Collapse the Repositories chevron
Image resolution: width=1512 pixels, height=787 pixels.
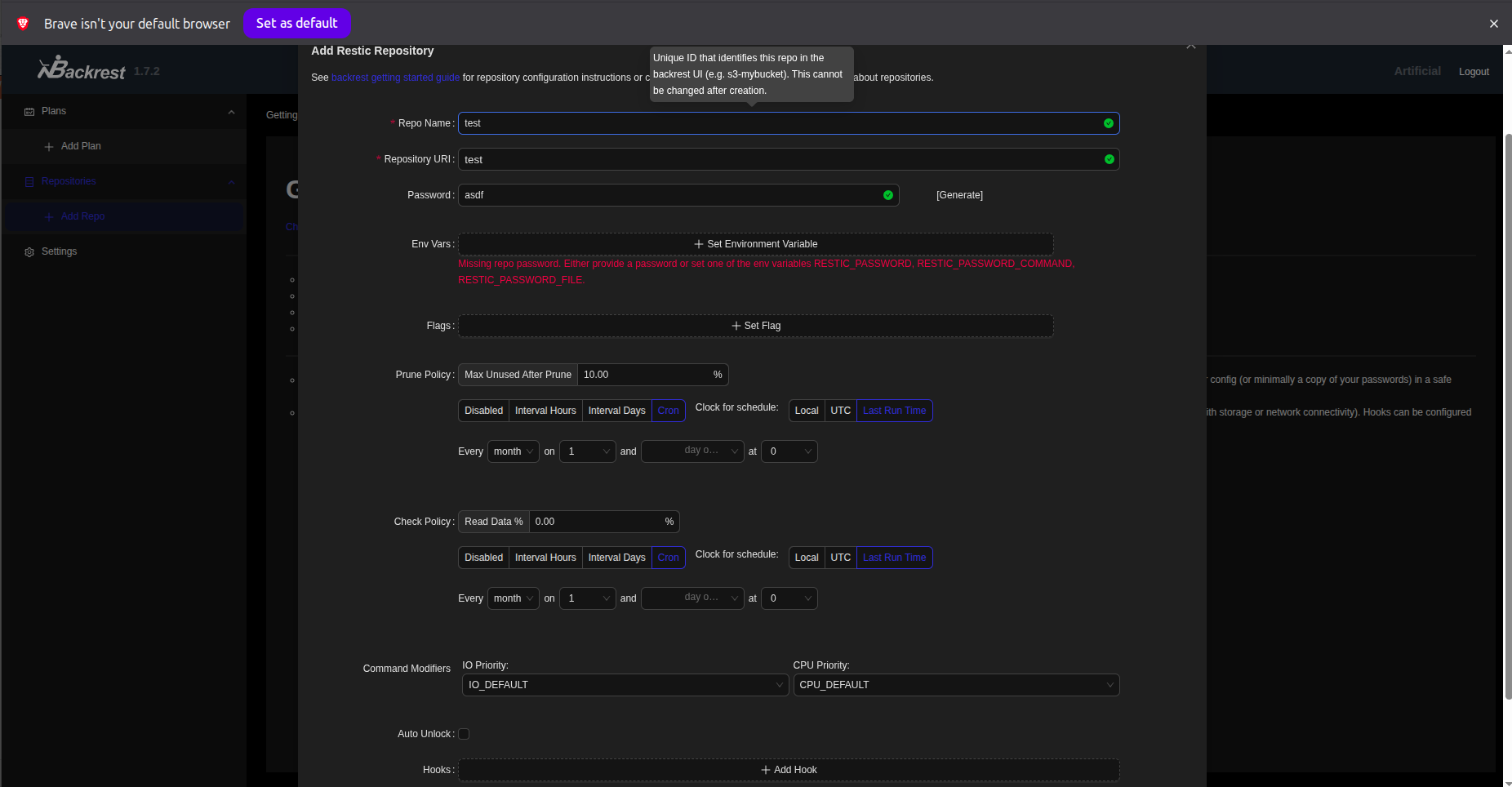[231, 182]
